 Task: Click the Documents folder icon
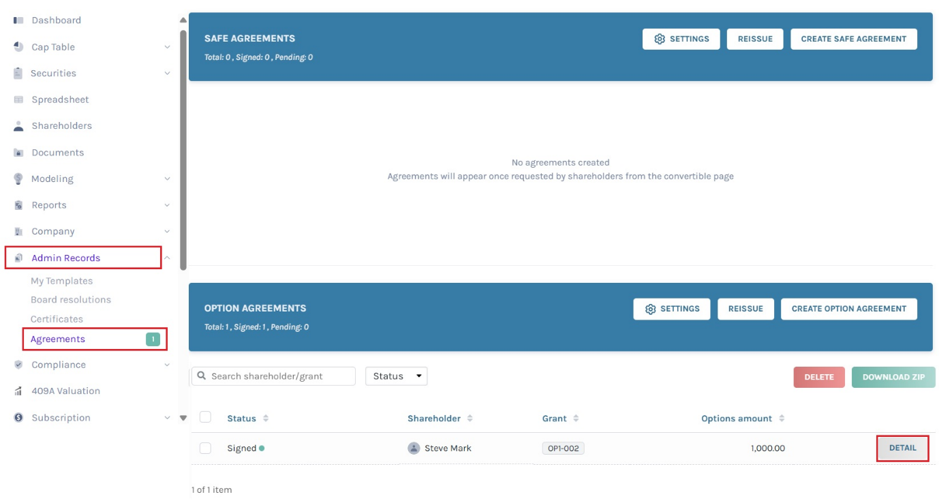point(19,153)
